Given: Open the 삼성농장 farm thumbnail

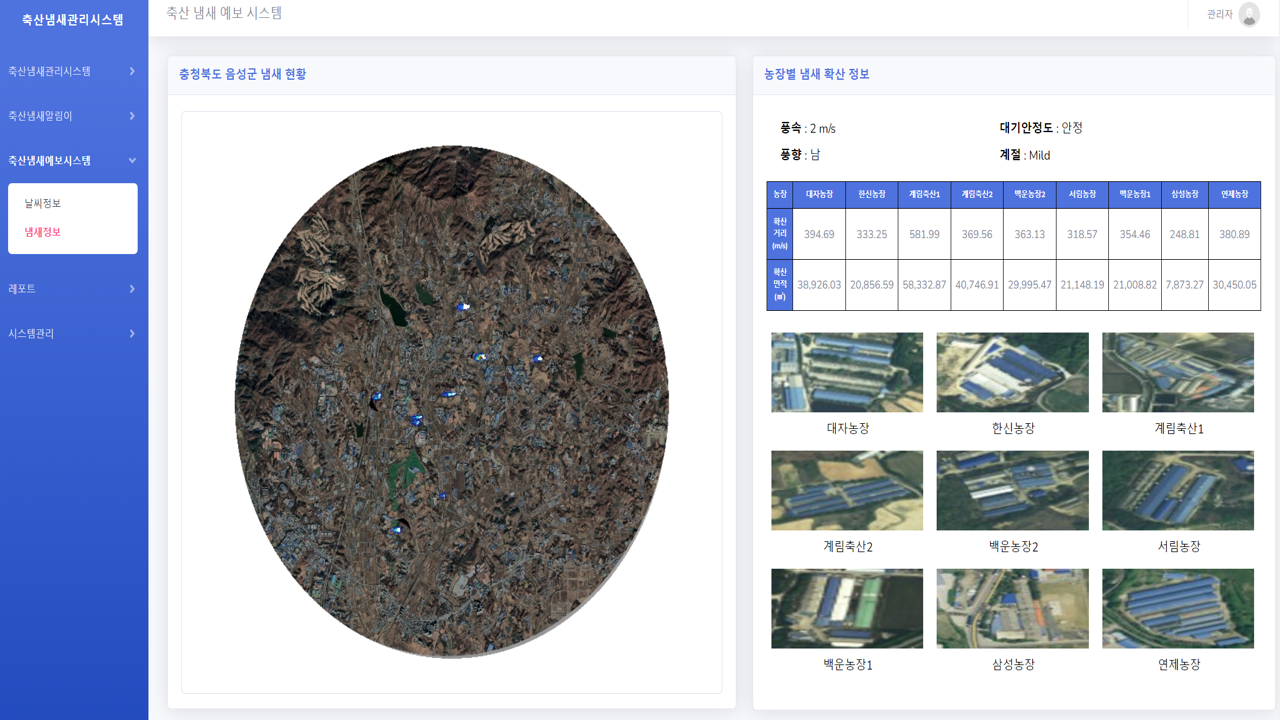Looking at the screenshot, I should pyautogui.click(x=1012, y=608).
